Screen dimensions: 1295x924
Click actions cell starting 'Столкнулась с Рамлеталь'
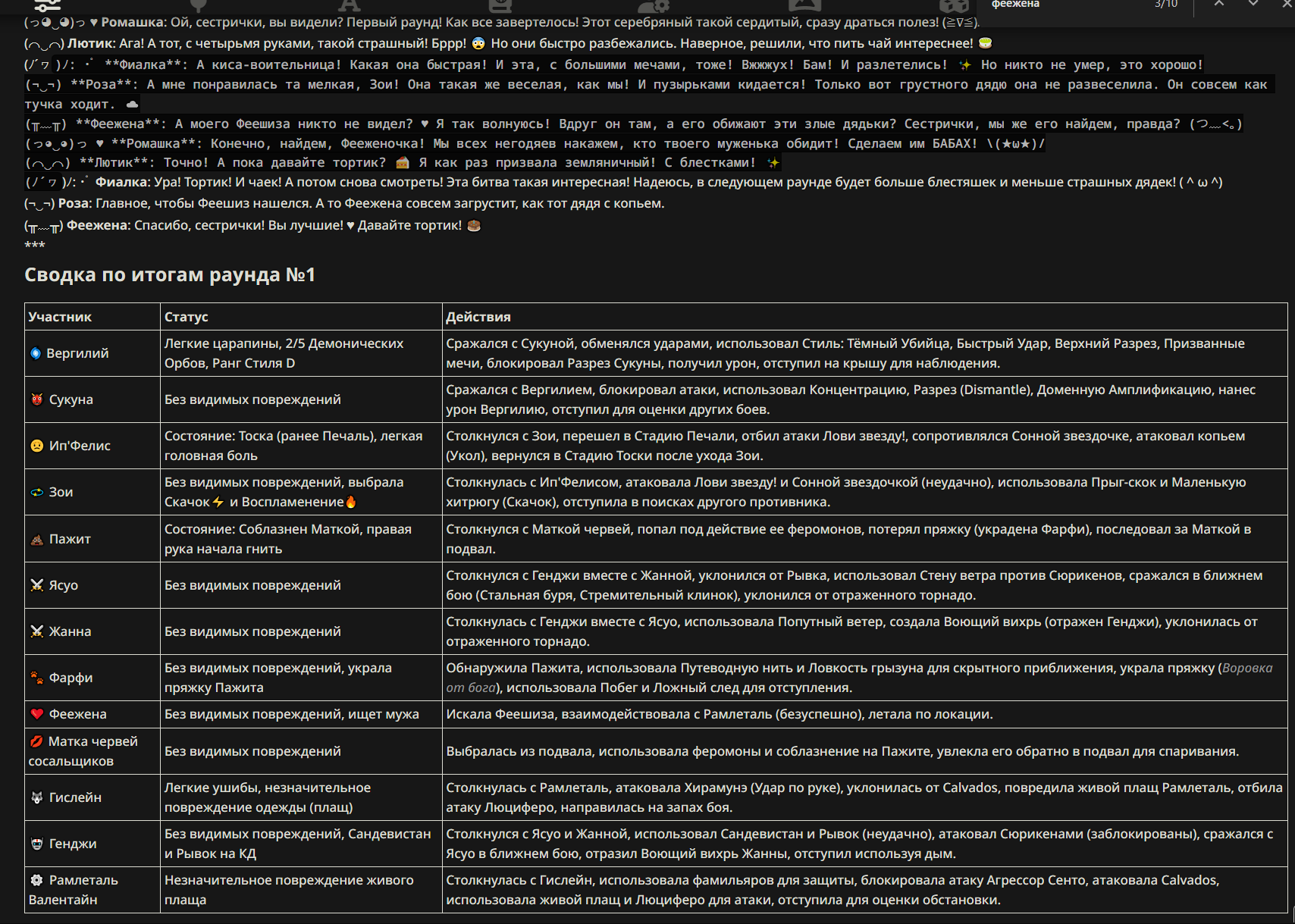(865, 797)
